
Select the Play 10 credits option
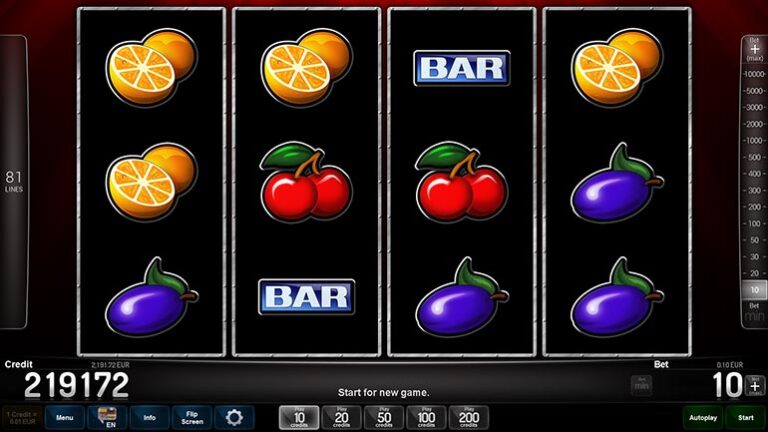299,417
